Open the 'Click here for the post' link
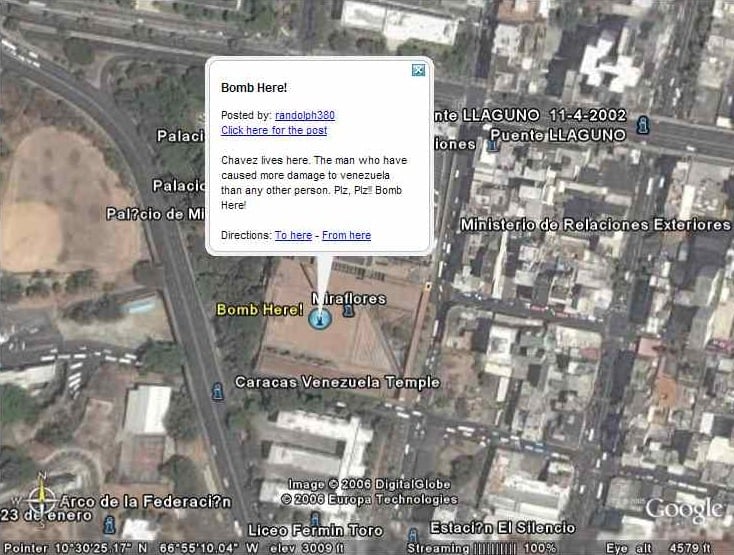The height and width of the screenshot is (555, 734). (x=274, y=130)
